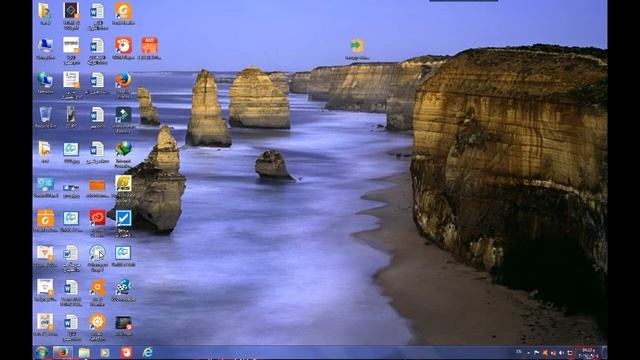Switch to Firefox in the taskbar
This screenshot has width=640, height=360.
[x=62, y=353]
